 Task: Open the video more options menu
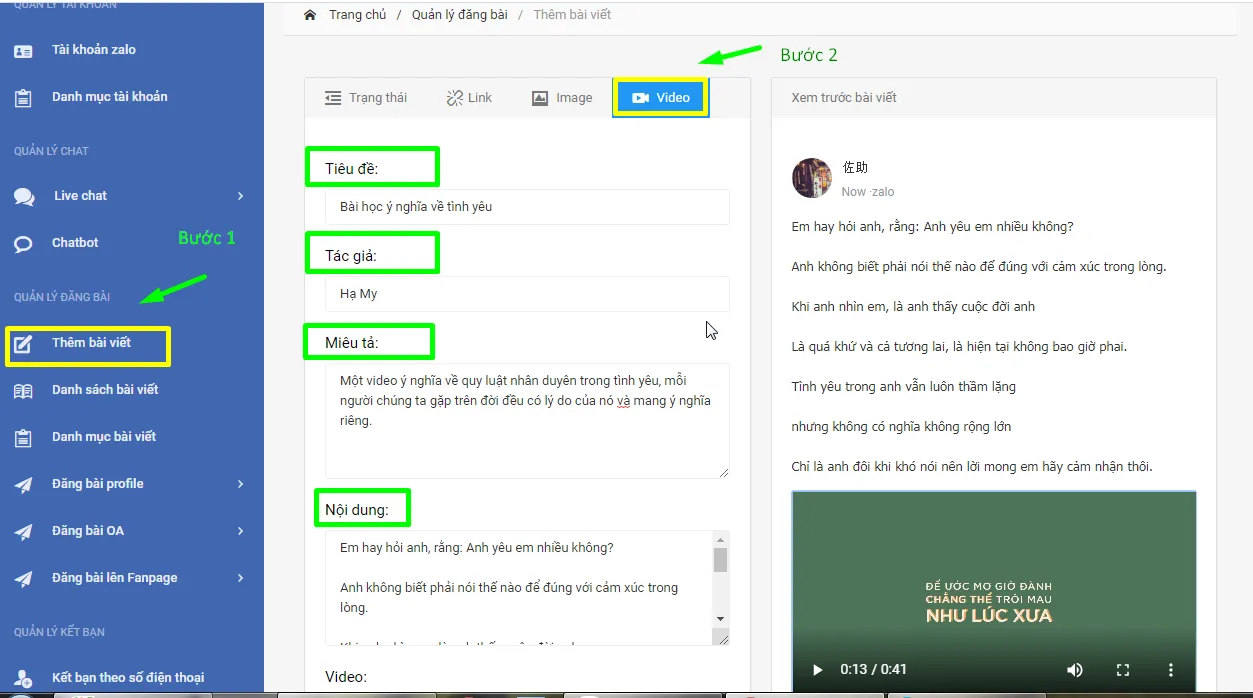[x=1171, y=669]
